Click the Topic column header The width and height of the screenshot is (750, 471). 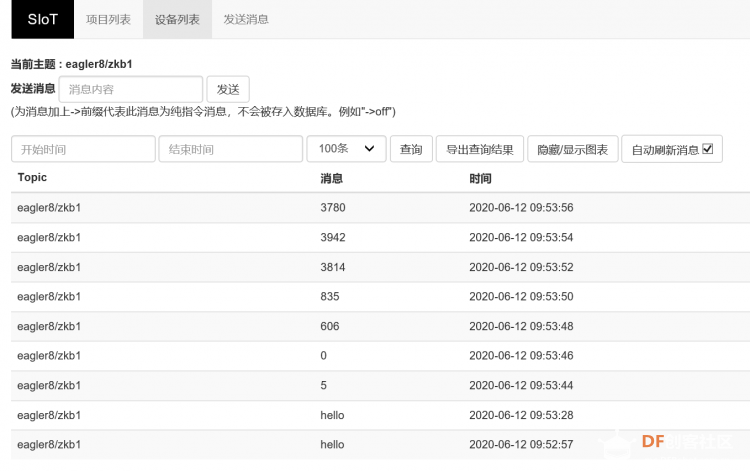tap(32, 177)
